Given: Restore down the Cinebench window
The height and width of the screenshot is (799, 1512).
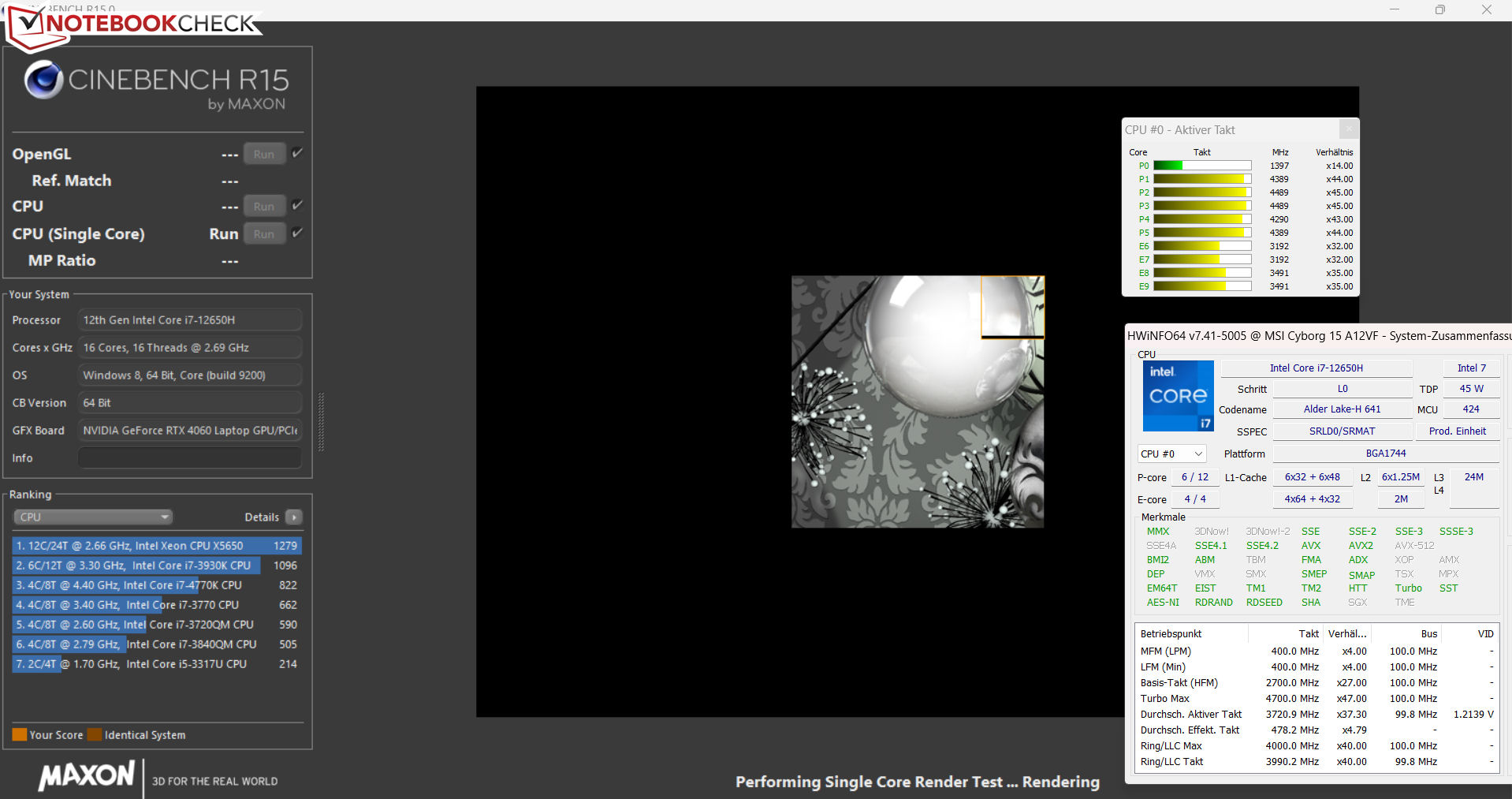Looking at the screenshot, I should 1440,10.
